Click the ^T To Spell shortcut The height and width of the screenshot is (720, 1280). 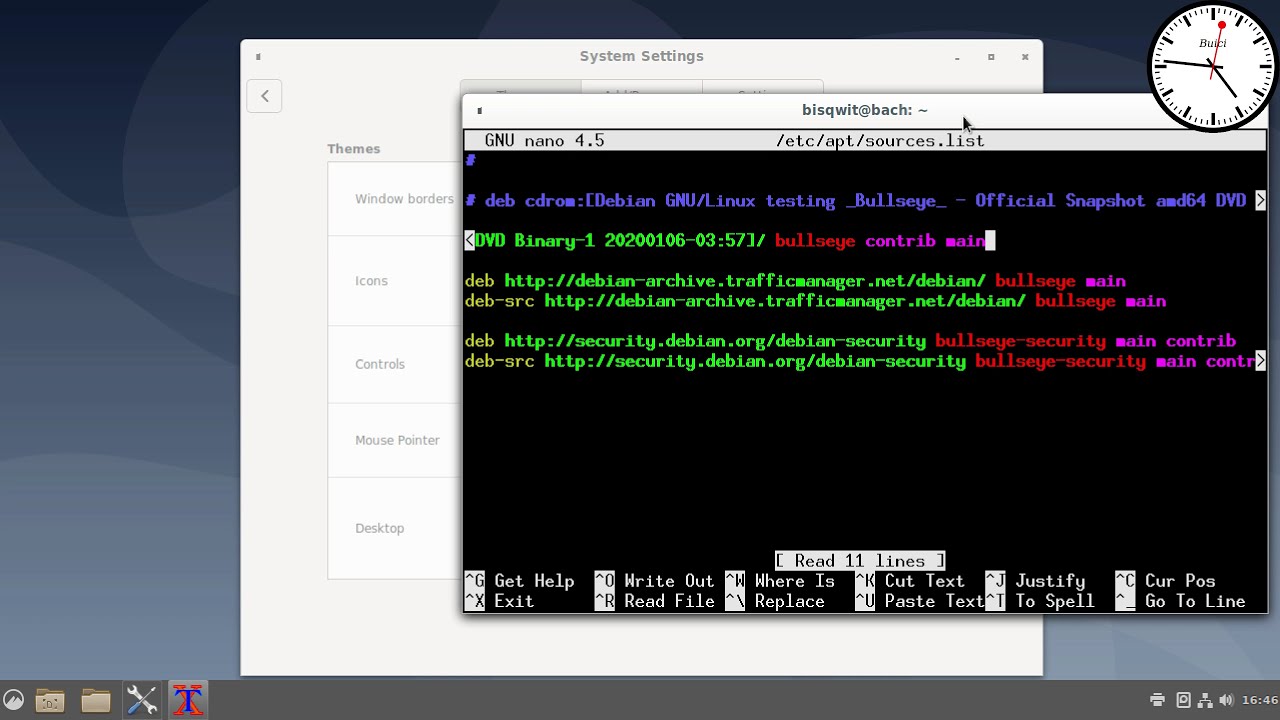click(x=1040, y=601)
